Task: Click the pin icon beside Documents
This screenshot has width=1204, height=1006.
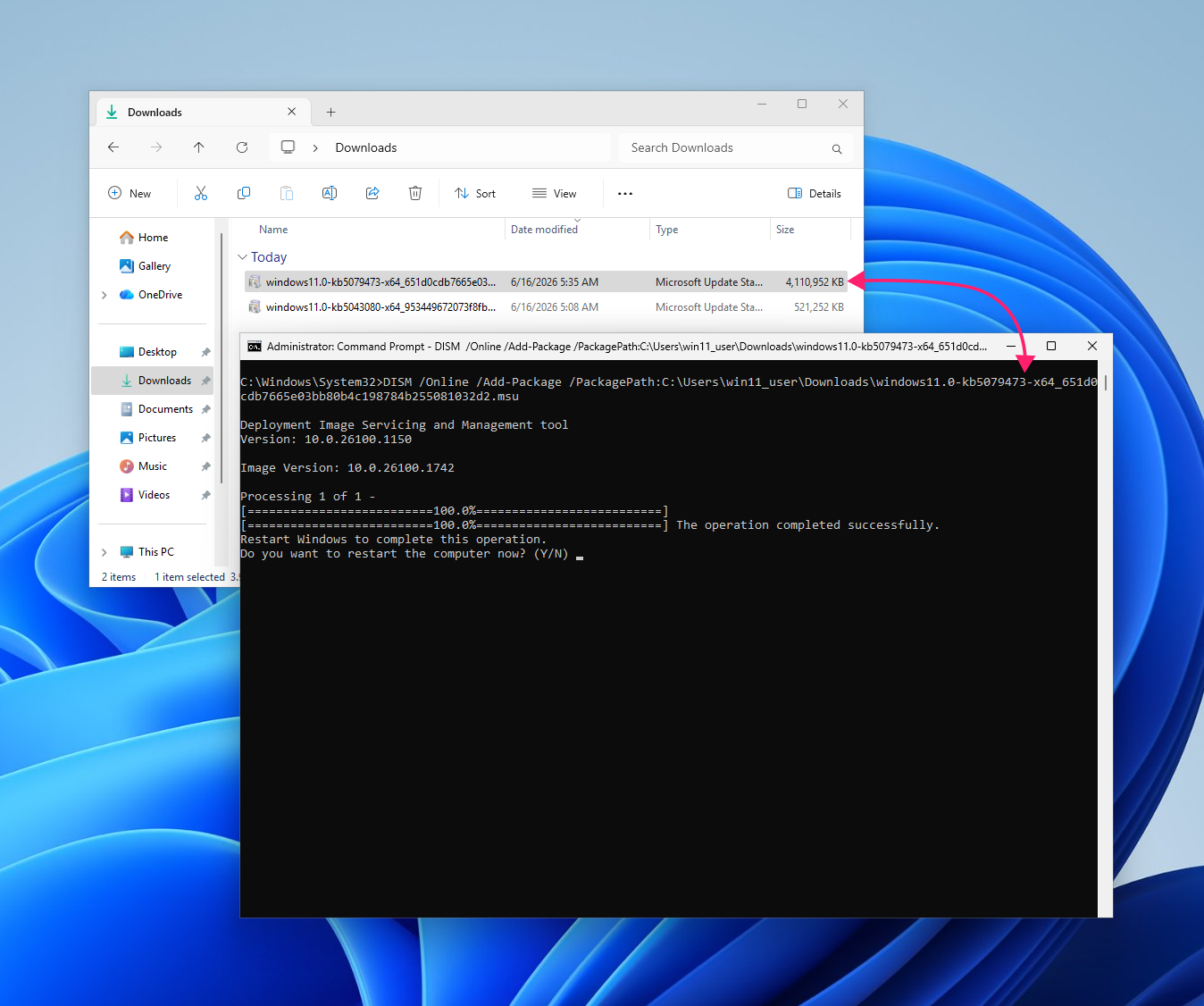Action: [205, 409]
